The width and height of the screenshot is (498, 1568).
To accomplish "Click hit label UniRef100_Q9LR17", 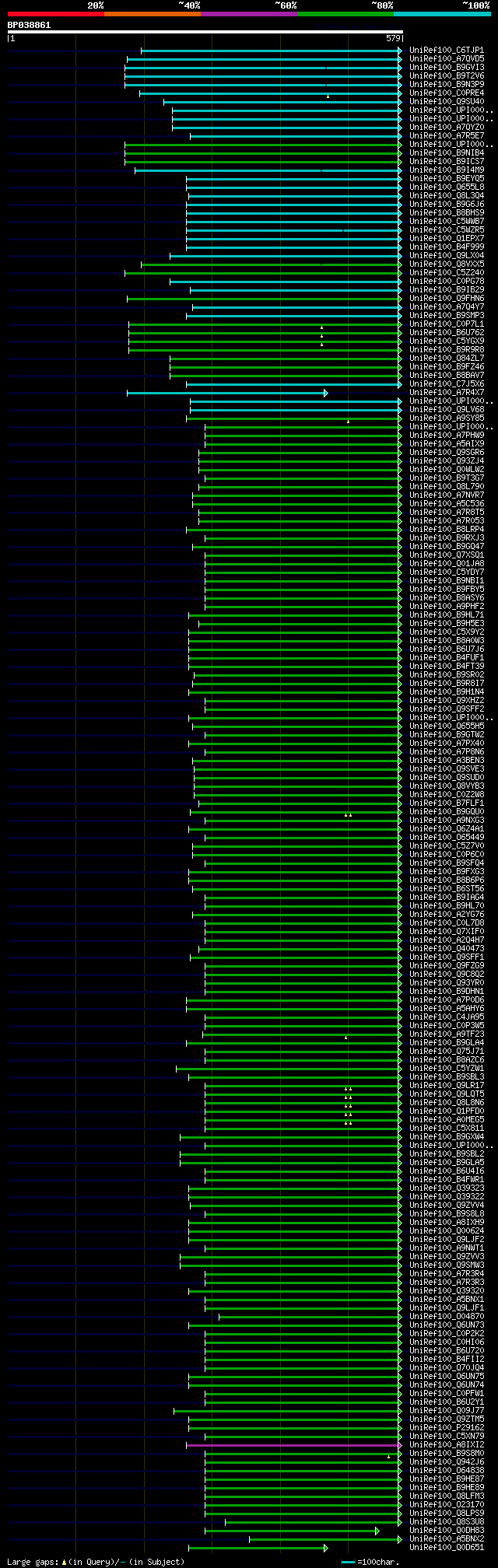I will tap(447, 1085).
